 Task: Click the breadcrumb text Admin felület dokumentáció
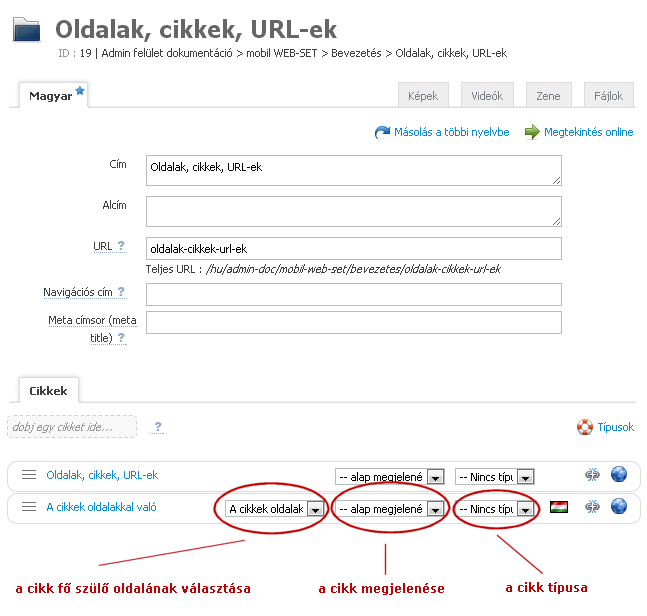pos(167,53)
